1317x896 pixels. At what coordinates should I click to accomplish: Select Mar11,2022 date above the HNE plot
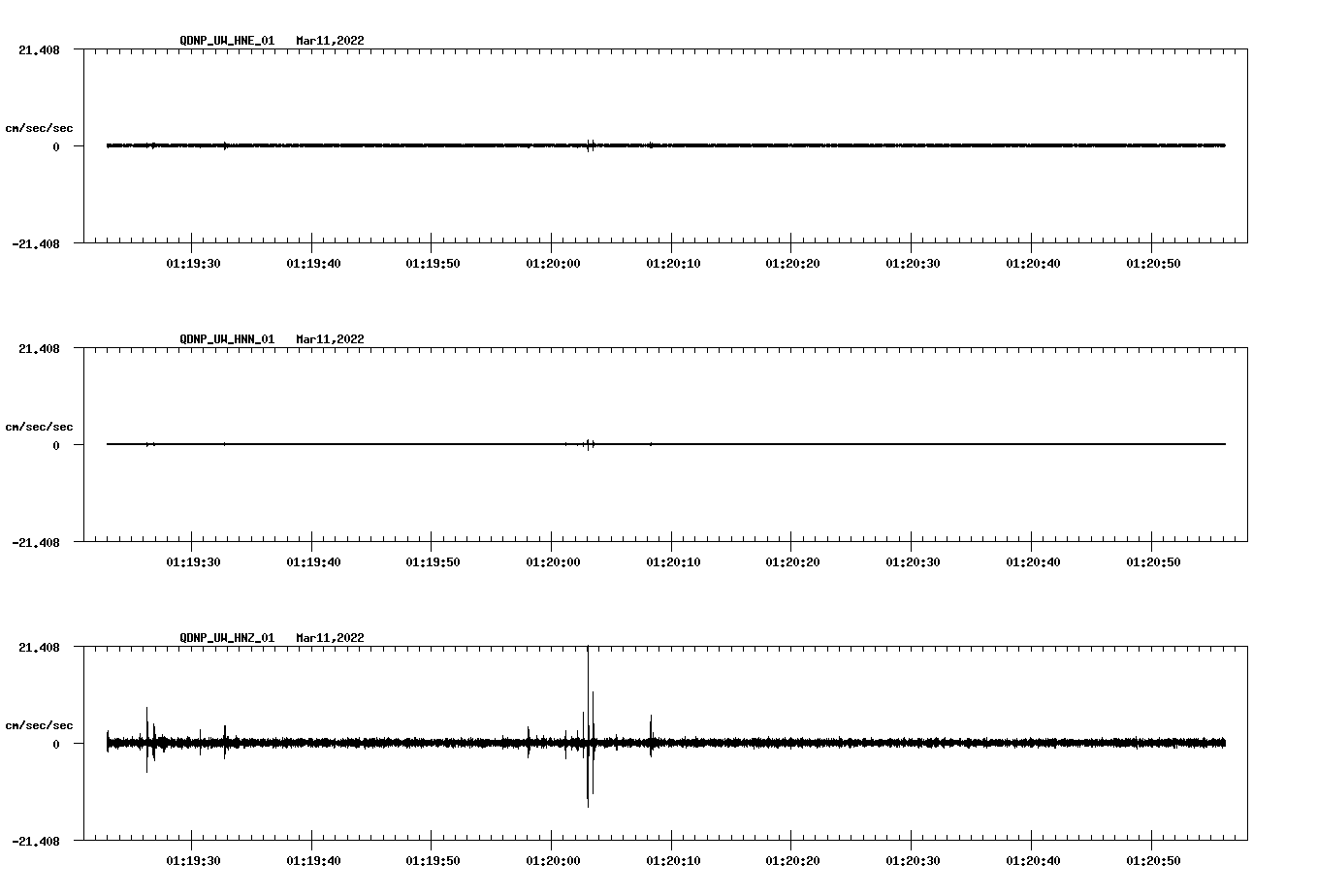click(x=330, y=41)
